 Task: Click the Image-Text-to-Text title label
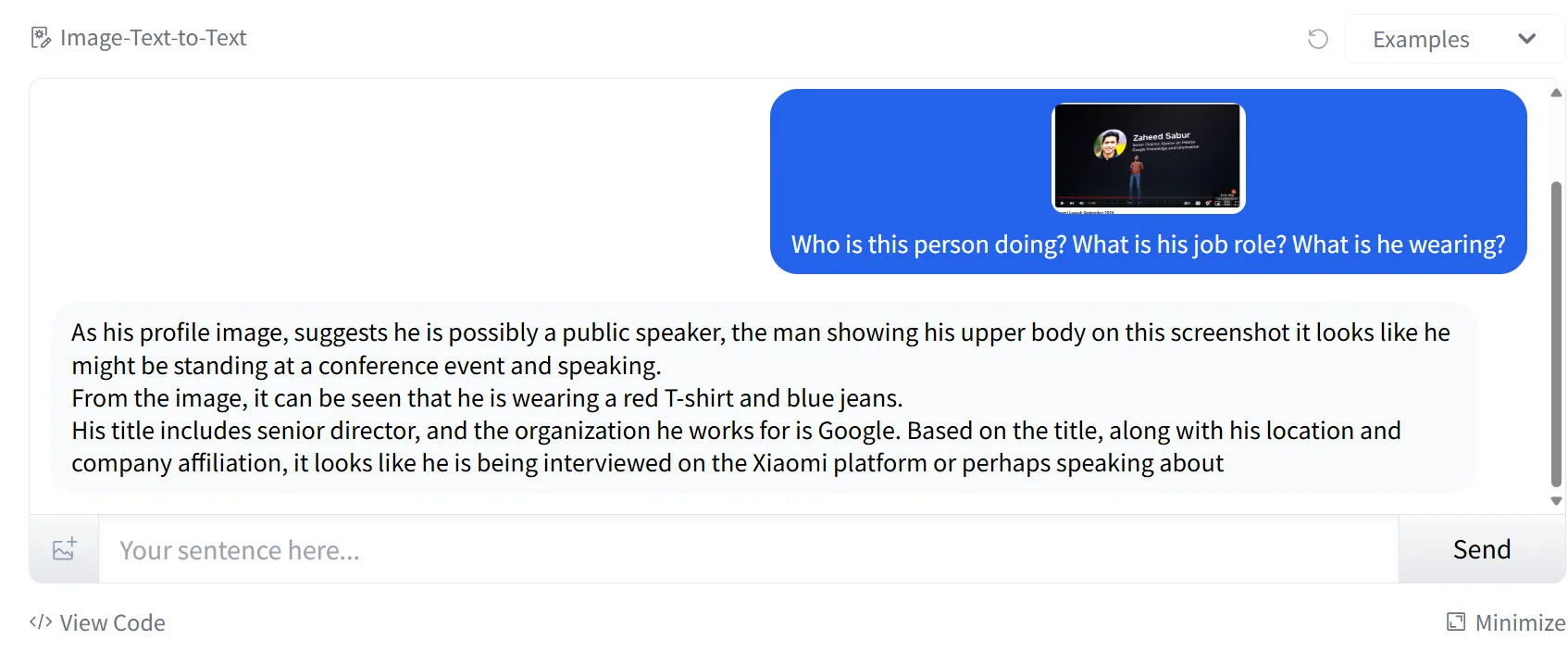[x=153, y=38]
